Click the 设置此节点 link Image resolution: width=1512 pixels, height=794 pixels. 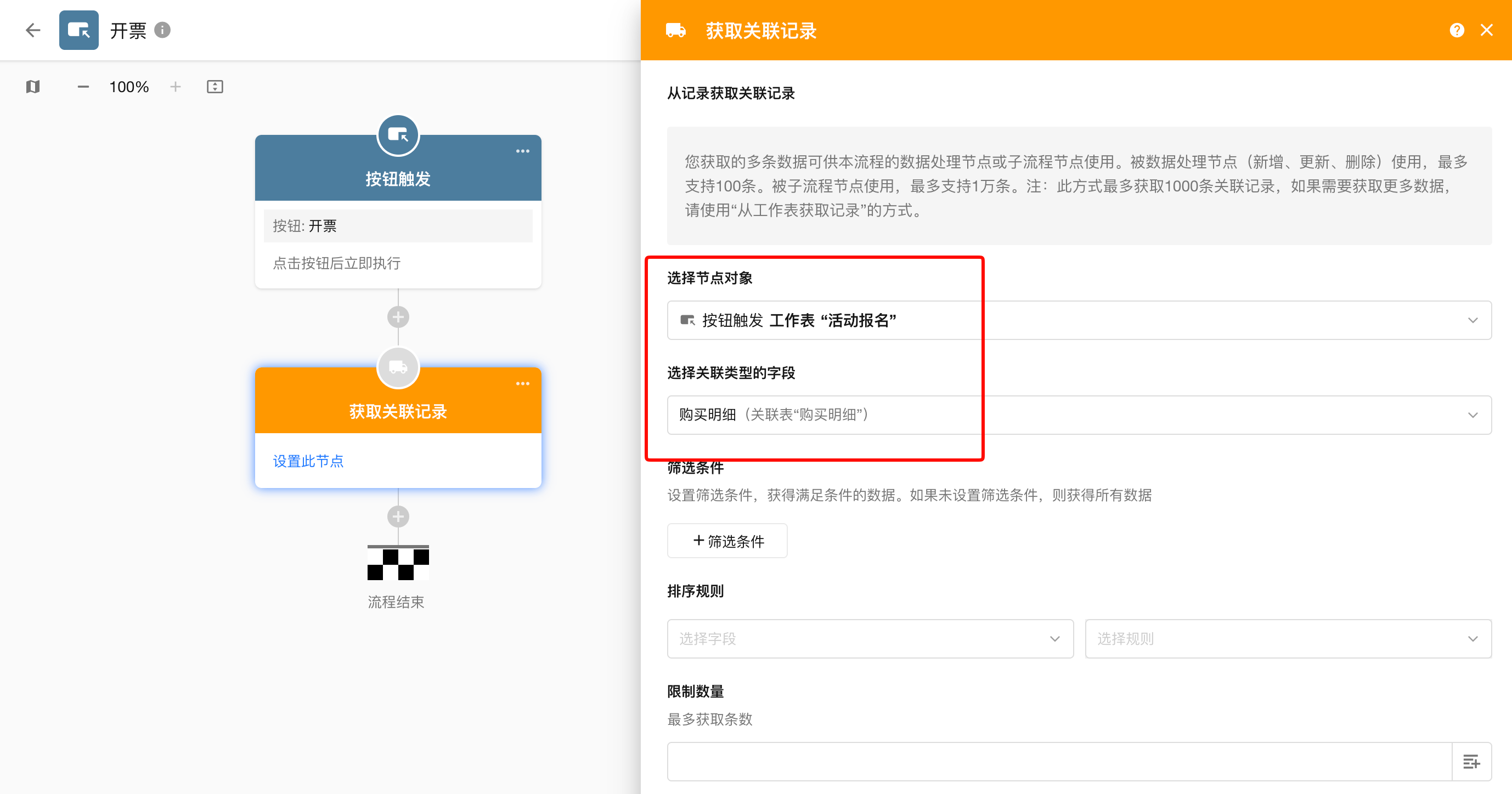tap(308, 461)
